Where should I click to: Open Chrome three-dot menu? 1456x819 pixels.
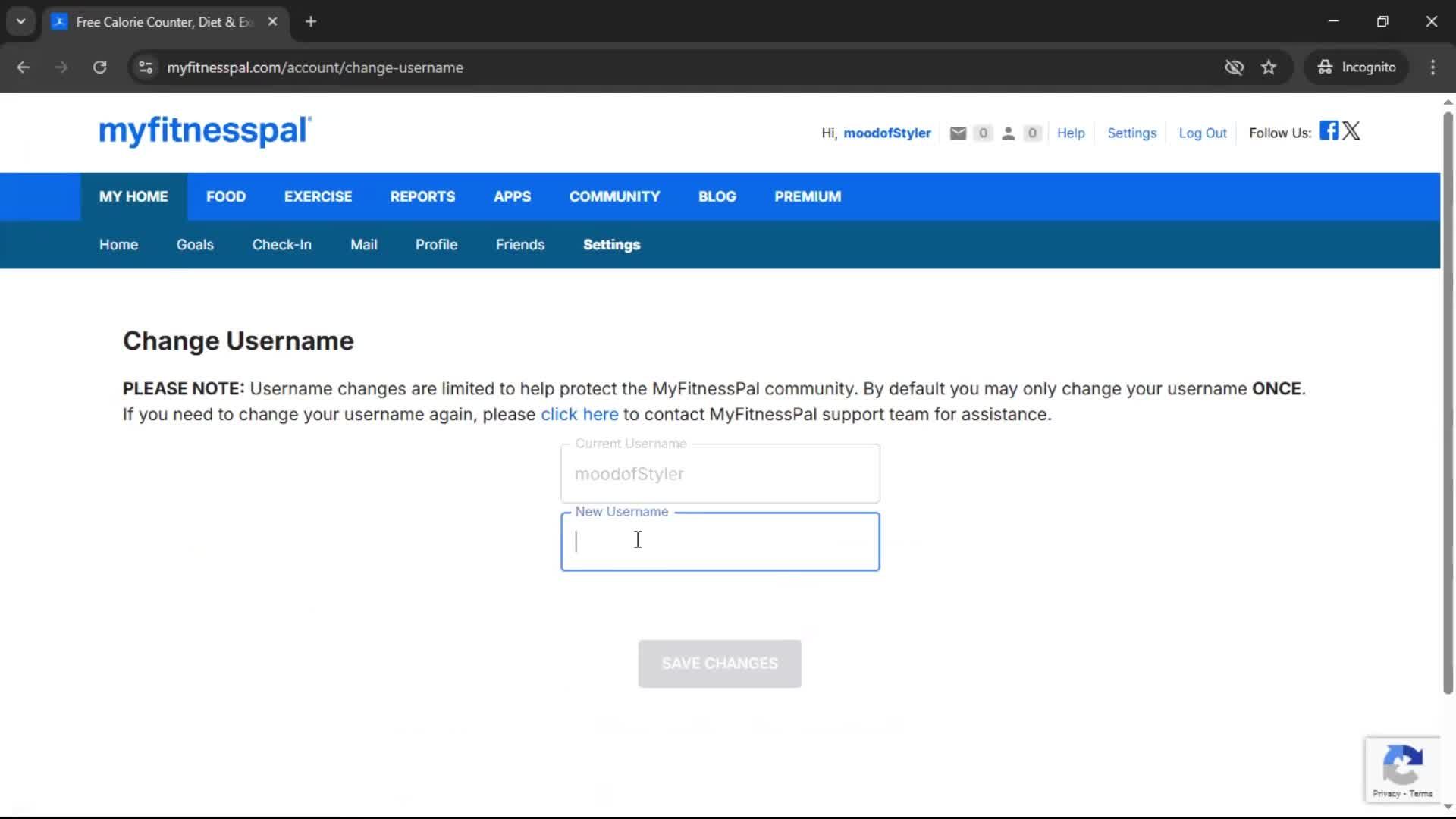(1432, 67)
